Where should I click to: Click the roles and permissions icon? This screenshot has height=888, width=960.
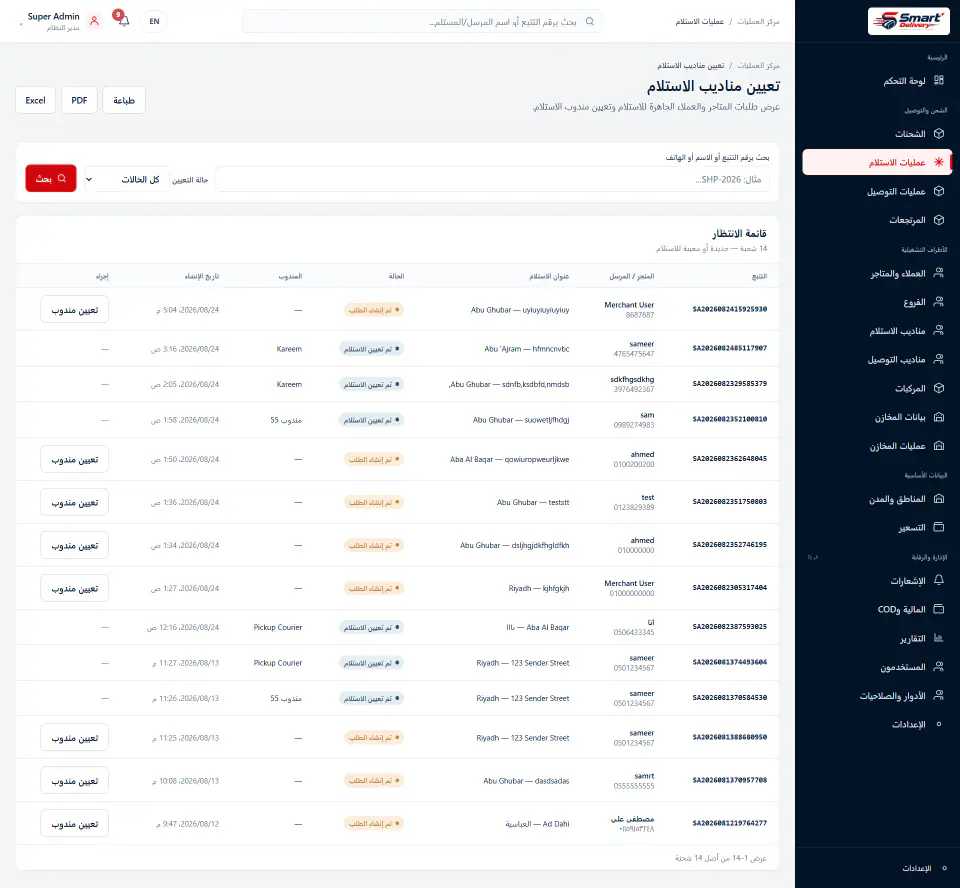939,696
